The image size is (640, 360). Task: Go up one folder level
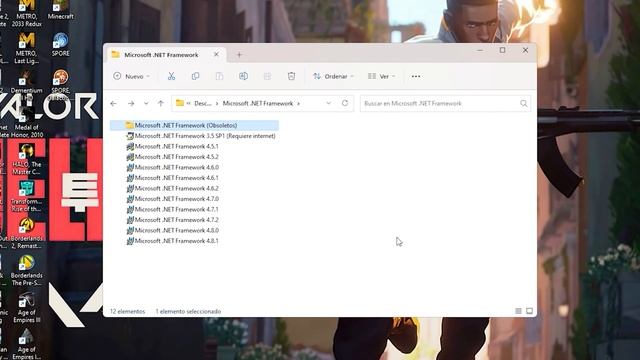coord(161,104)
